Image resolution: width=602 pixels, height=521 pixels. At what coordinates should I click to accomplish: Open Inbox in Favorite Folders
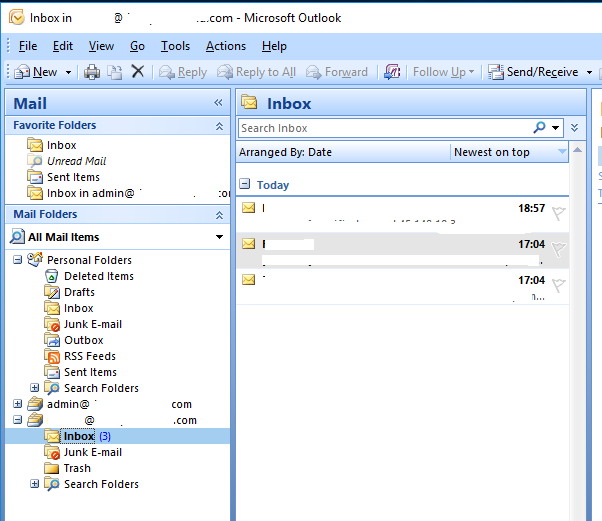[x=61, y=145]
